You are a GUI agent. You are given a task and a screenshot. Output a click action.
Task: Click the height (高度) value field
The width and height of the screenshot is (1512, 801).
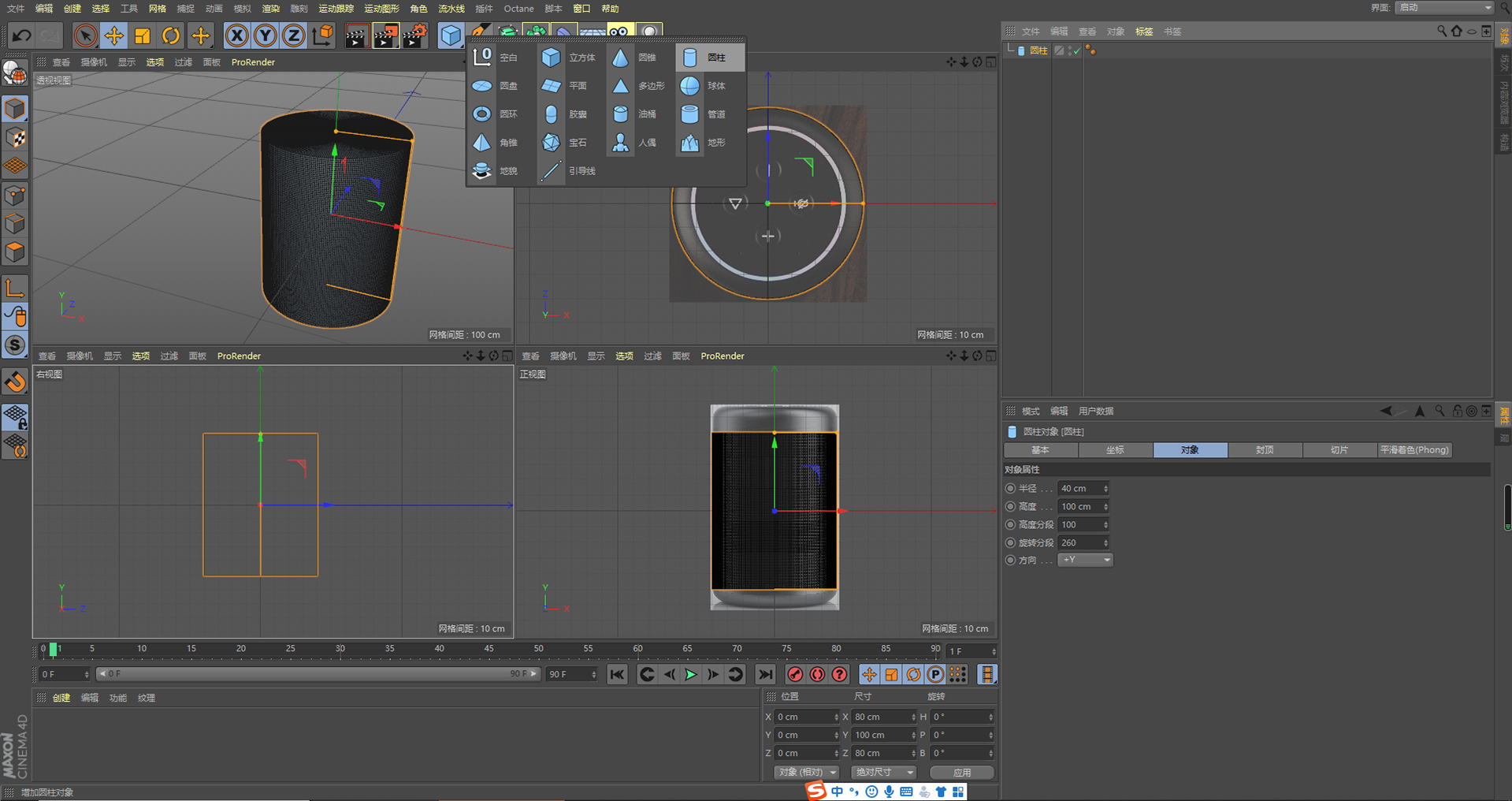point(1079,507)
